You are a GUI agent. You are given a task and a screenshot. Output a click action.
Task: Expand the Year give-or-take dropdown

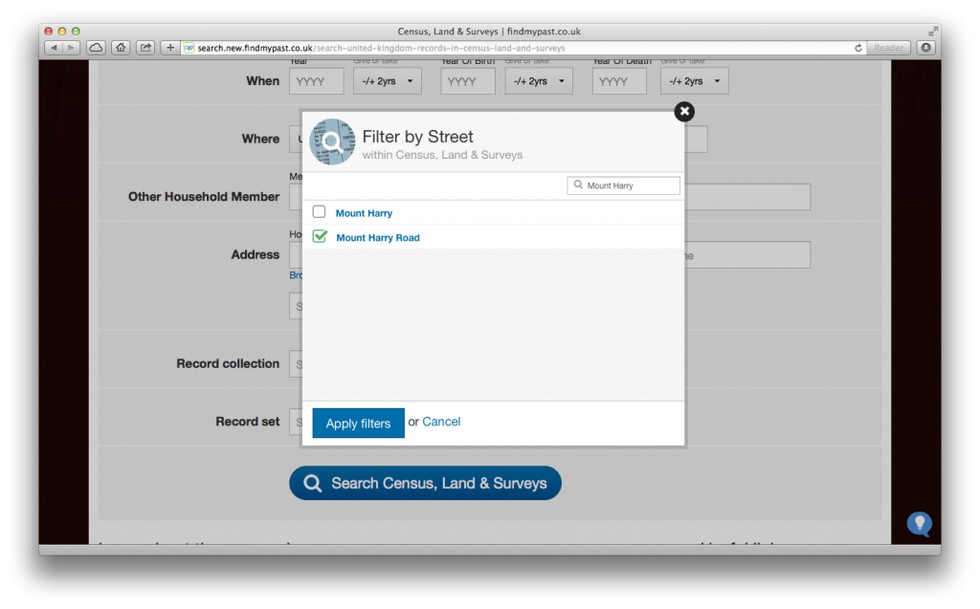pos(387,81)
